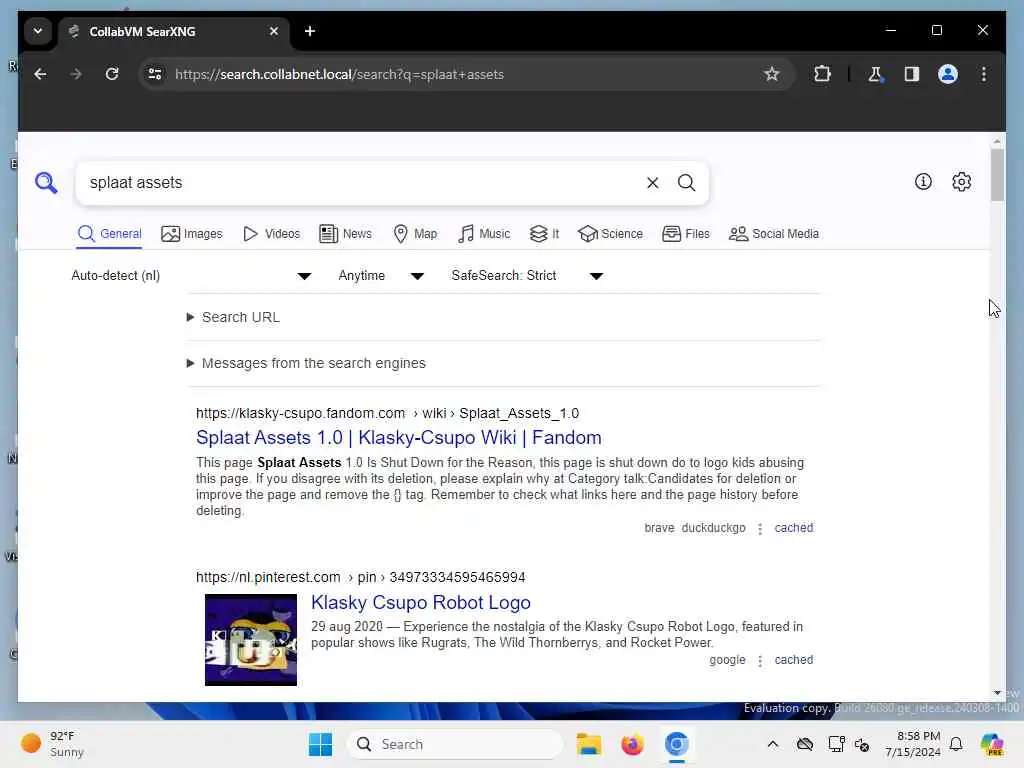
Task: Bookmark this page with the star icon
Action: point(772,74)
